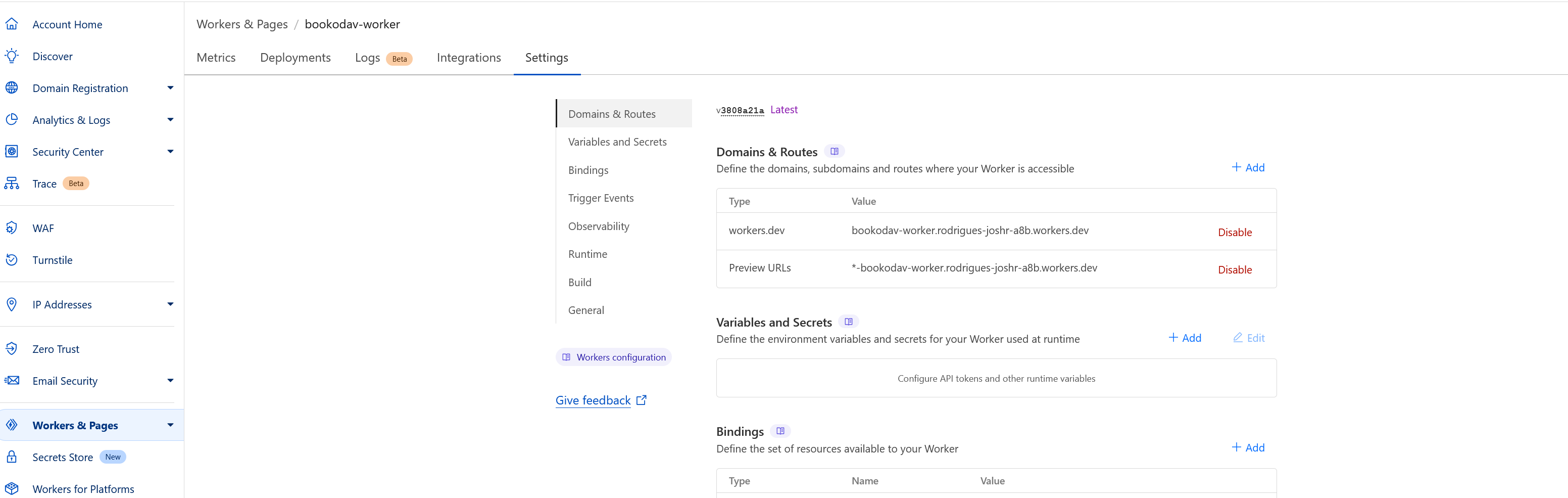This screenshot has height=498, width=1568.
Task: Click the Email Security envelope icon
Action: point(12,380)
